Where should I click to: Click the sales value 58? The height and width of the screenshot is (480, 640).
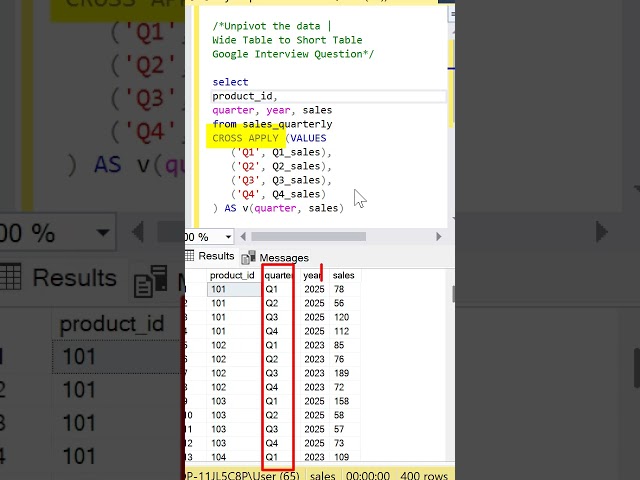(x=339, y=415)
